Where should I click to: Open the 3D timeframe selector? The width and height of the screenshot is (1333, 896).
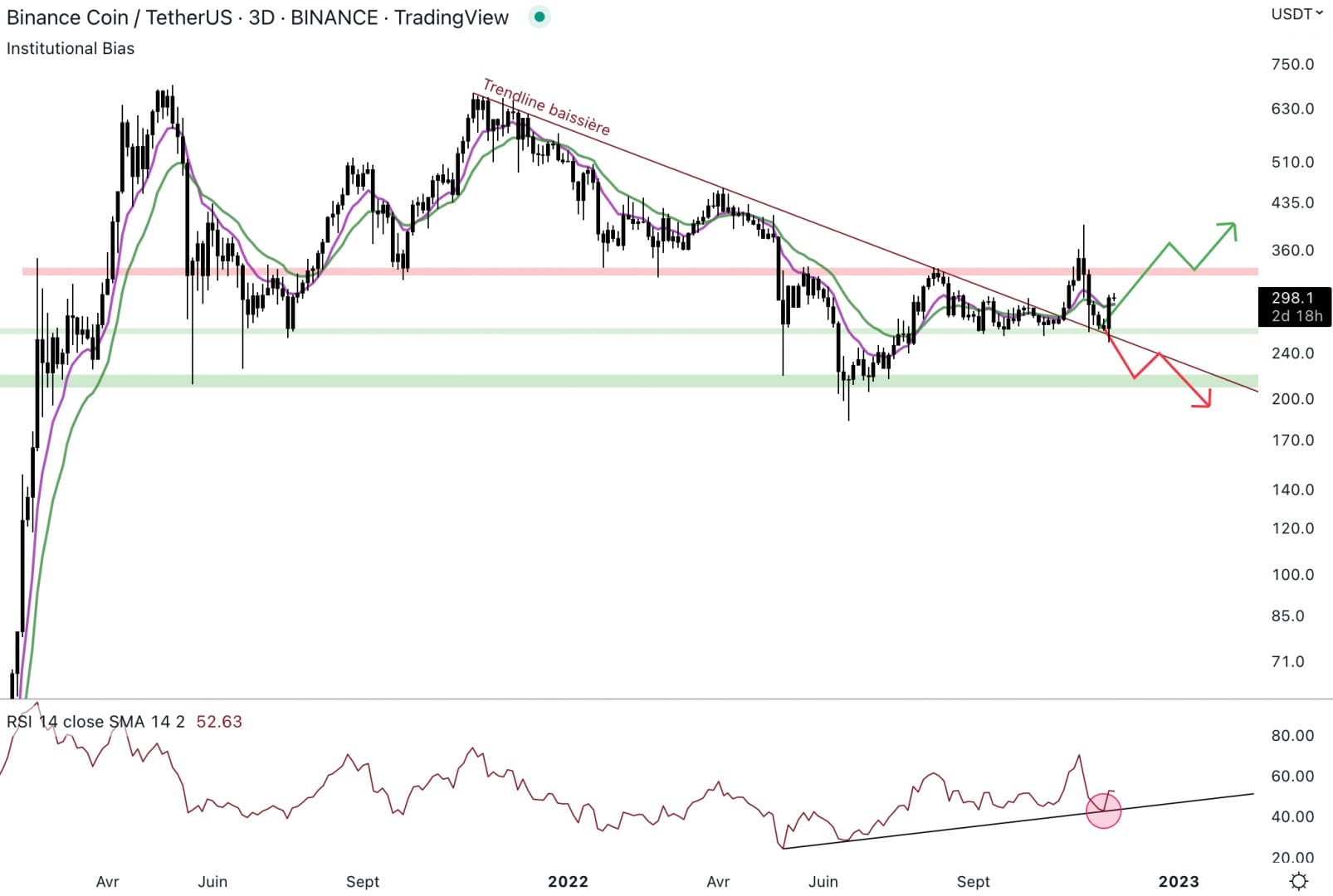[264, 17]
